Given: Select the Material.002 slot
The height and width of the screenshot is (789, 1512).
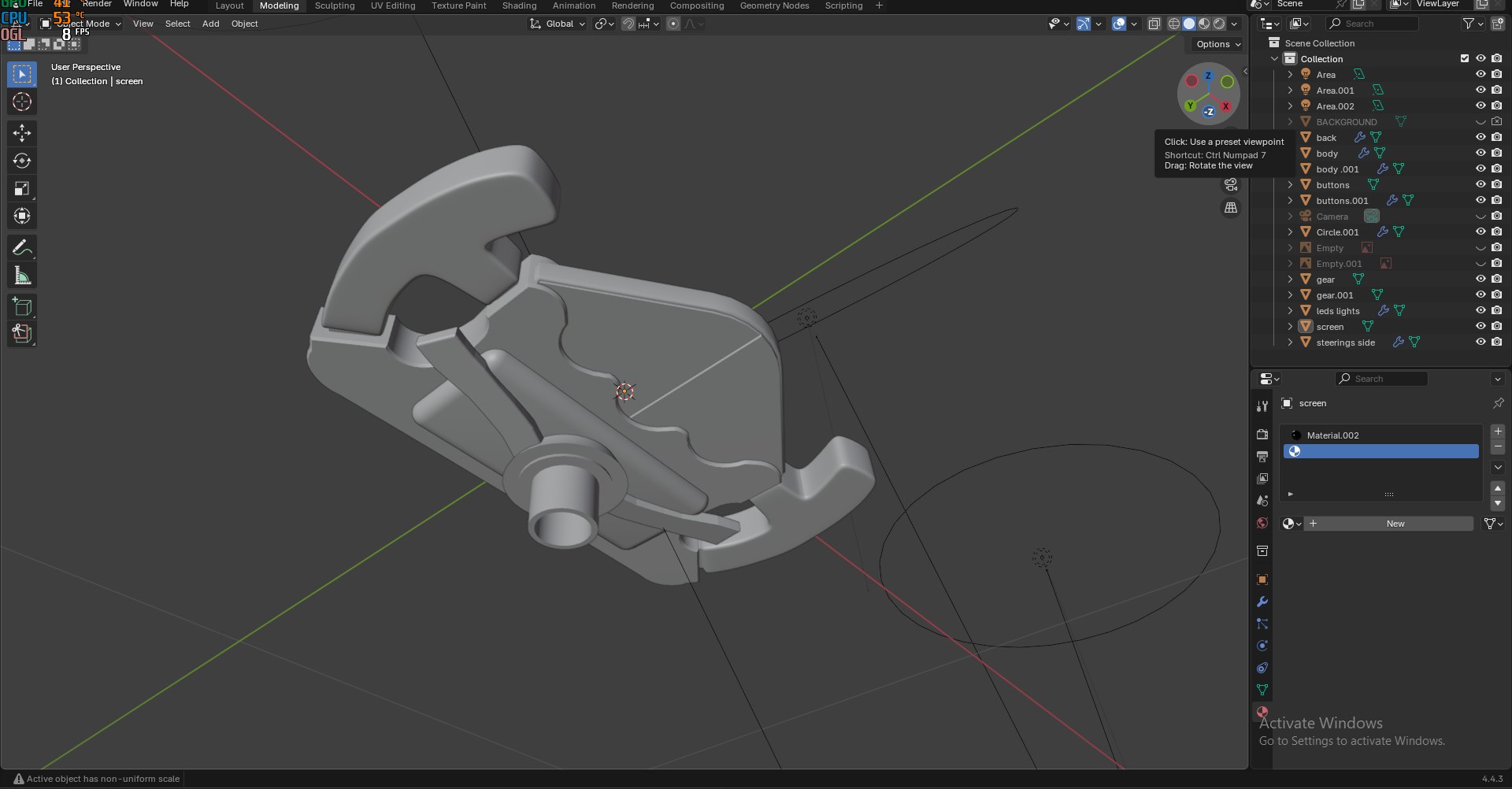Looking at the screenshot, I should click(1381, 435).
